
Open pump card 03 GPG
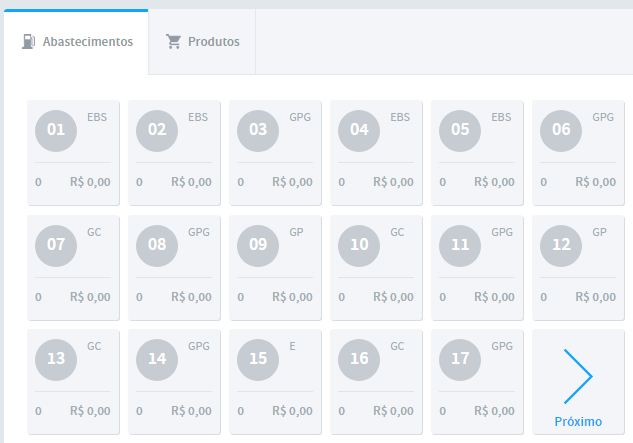(x=275, y=153)
